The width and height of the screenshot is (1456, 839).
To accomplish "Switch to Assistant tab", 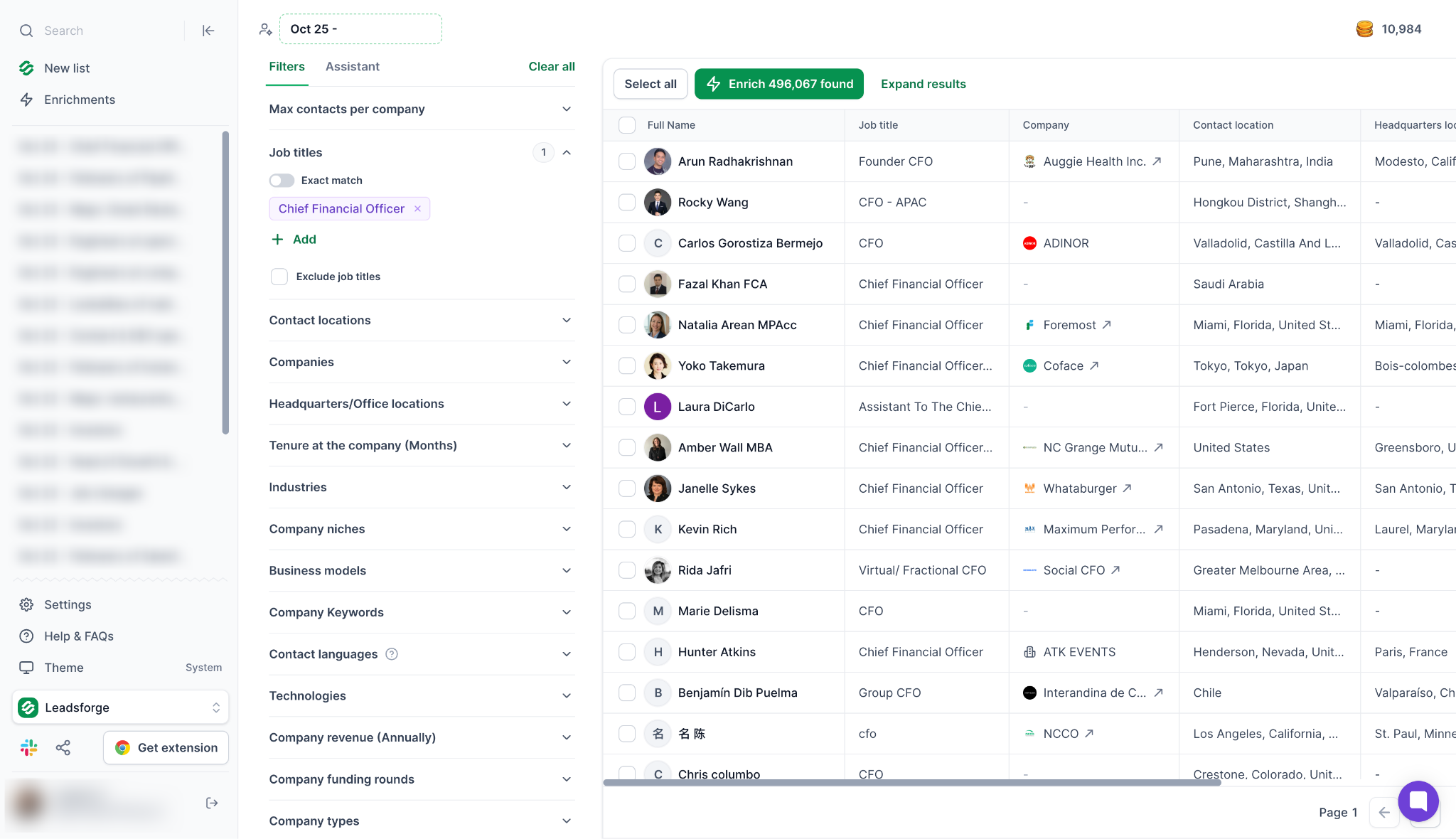I will [353, 66].
